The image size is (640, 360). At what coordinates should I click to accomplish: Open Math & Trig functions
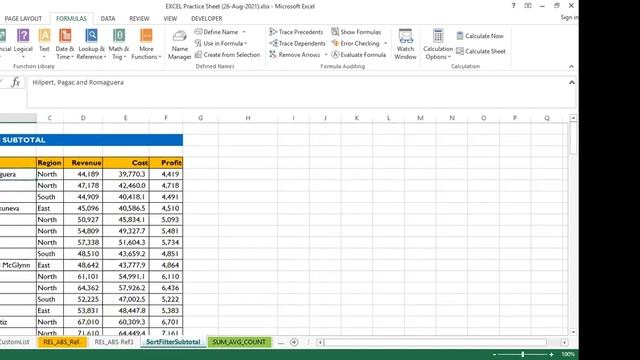pyautogui.click(x=119, y=43)
